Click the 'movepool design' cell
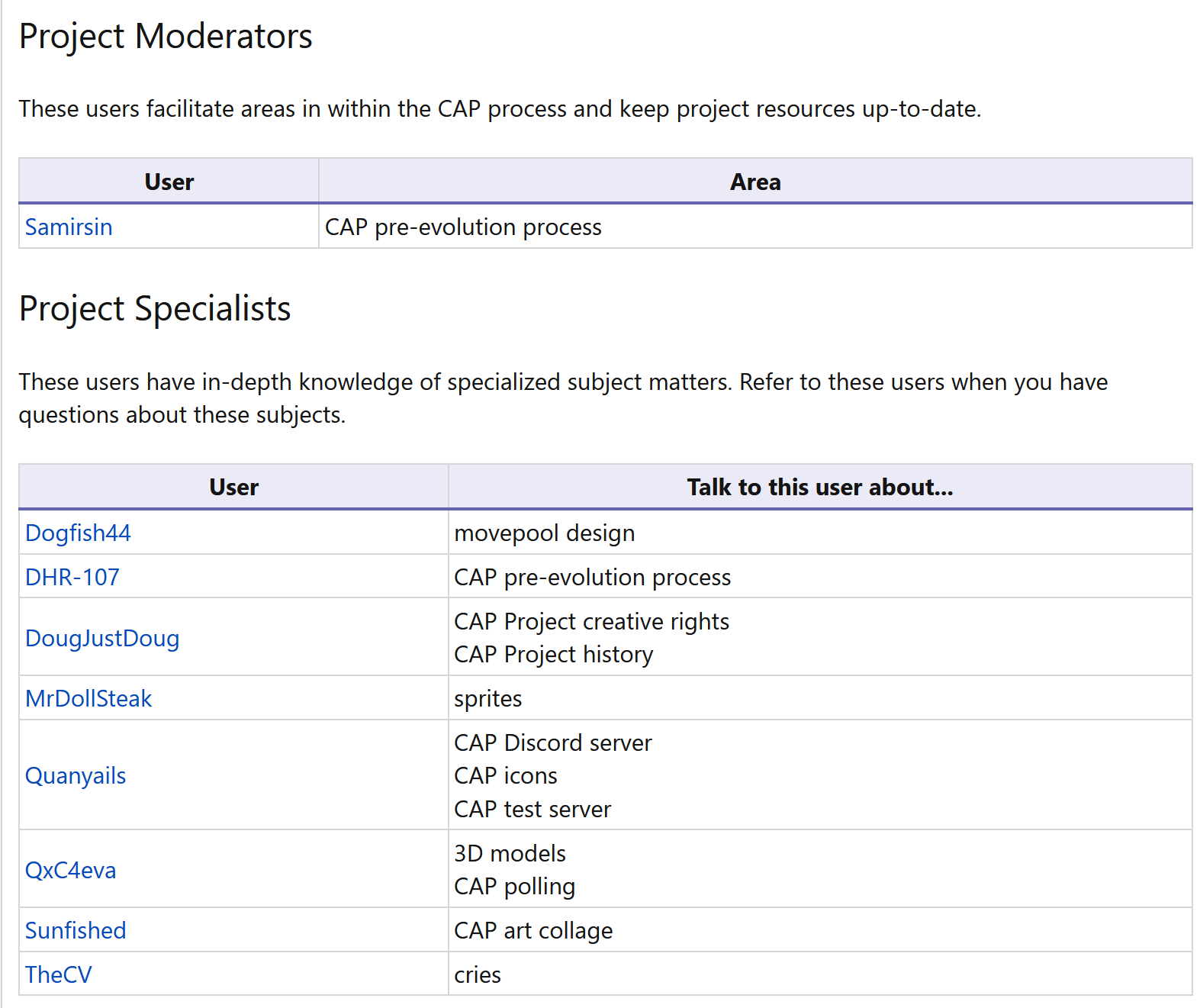The width and height of the screenshot is (1200, 1008). (820, 533)
